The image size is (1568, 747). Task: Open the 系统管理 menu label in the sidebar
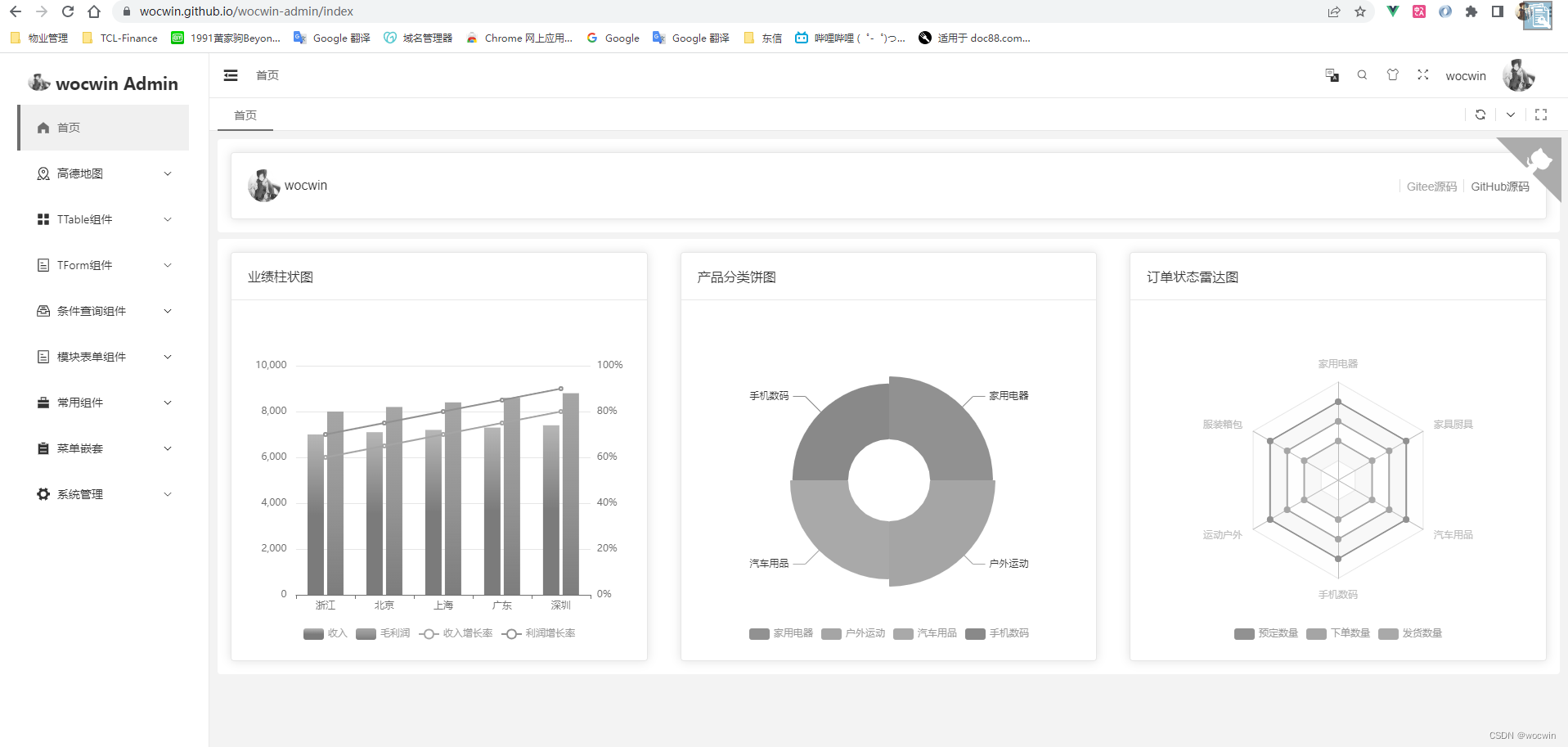click(x=80, y=494)
